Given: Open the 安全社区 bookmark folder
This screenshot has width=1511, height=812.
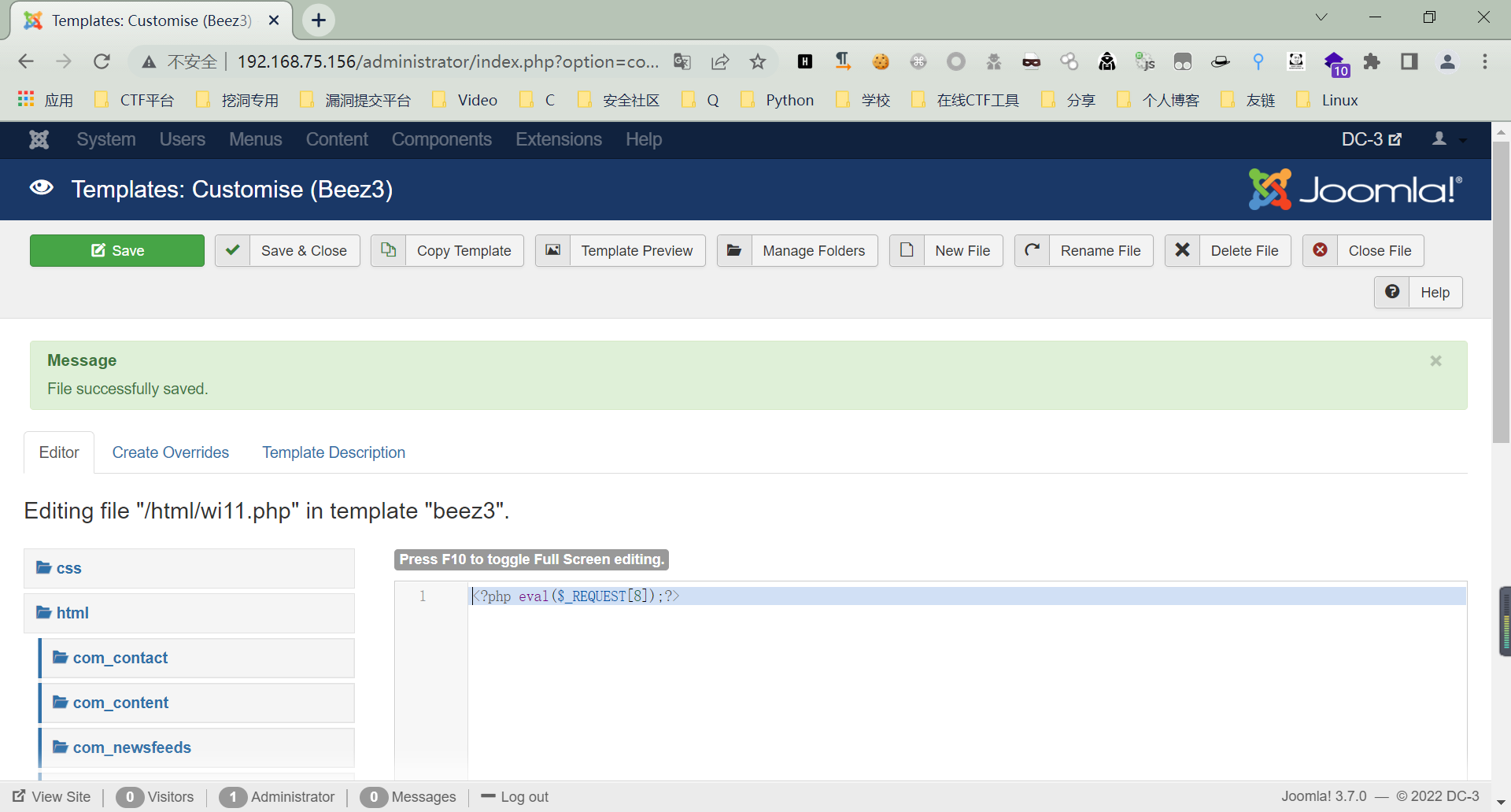Looking at the screenshot, I should (x=619, y=100).
